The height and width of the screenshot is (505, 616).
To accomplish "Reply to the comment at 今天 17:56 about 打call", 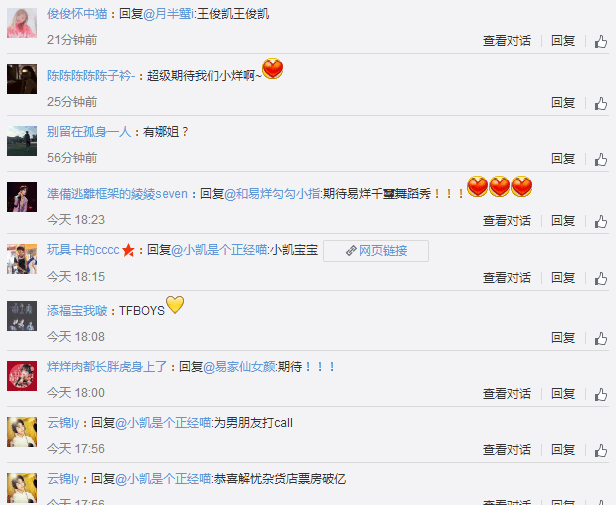I will click(x=563, y=450).
